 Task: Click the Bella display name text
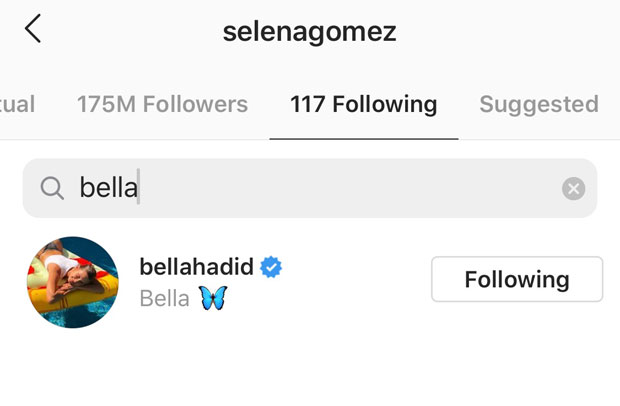(x=164, y=298)
